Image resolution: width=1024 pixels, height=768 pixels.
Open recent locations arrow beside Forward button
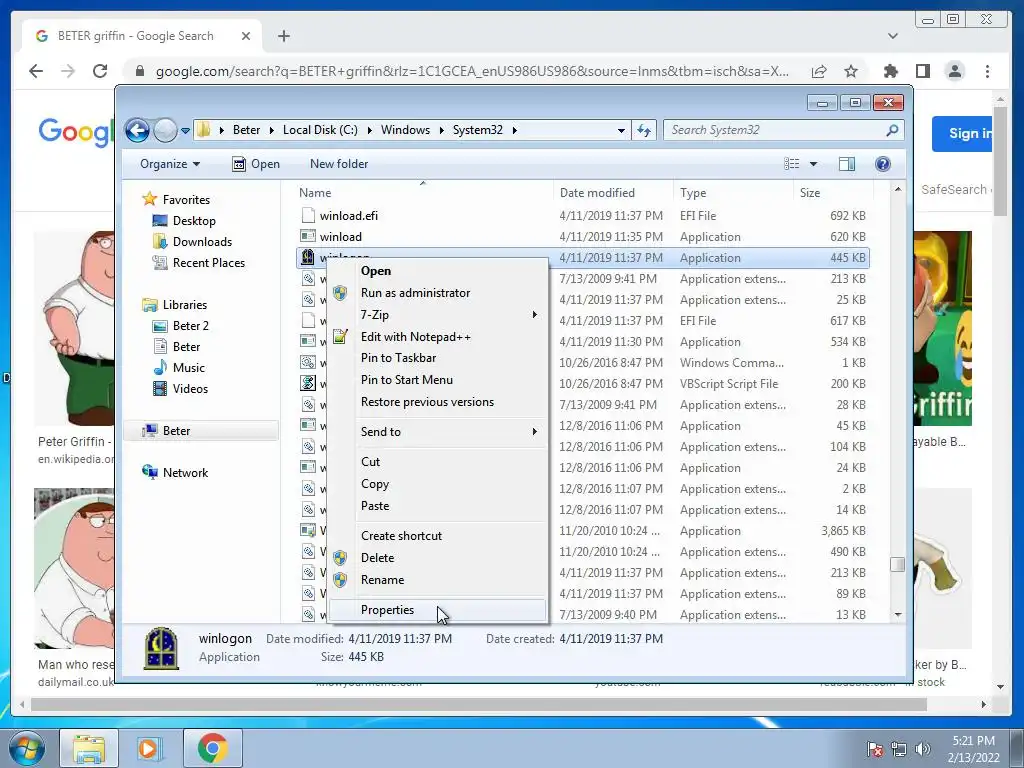tap(185, 130)
